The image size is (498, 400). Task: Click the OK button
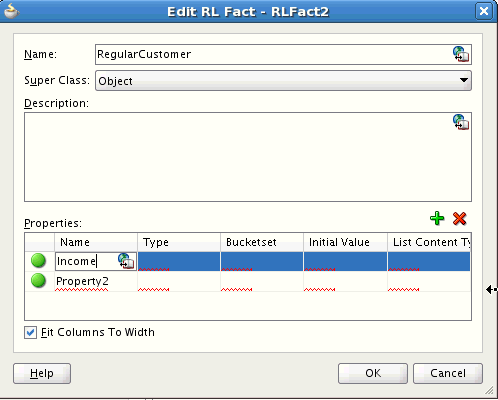pyautogui.click(x=373, y=373)
